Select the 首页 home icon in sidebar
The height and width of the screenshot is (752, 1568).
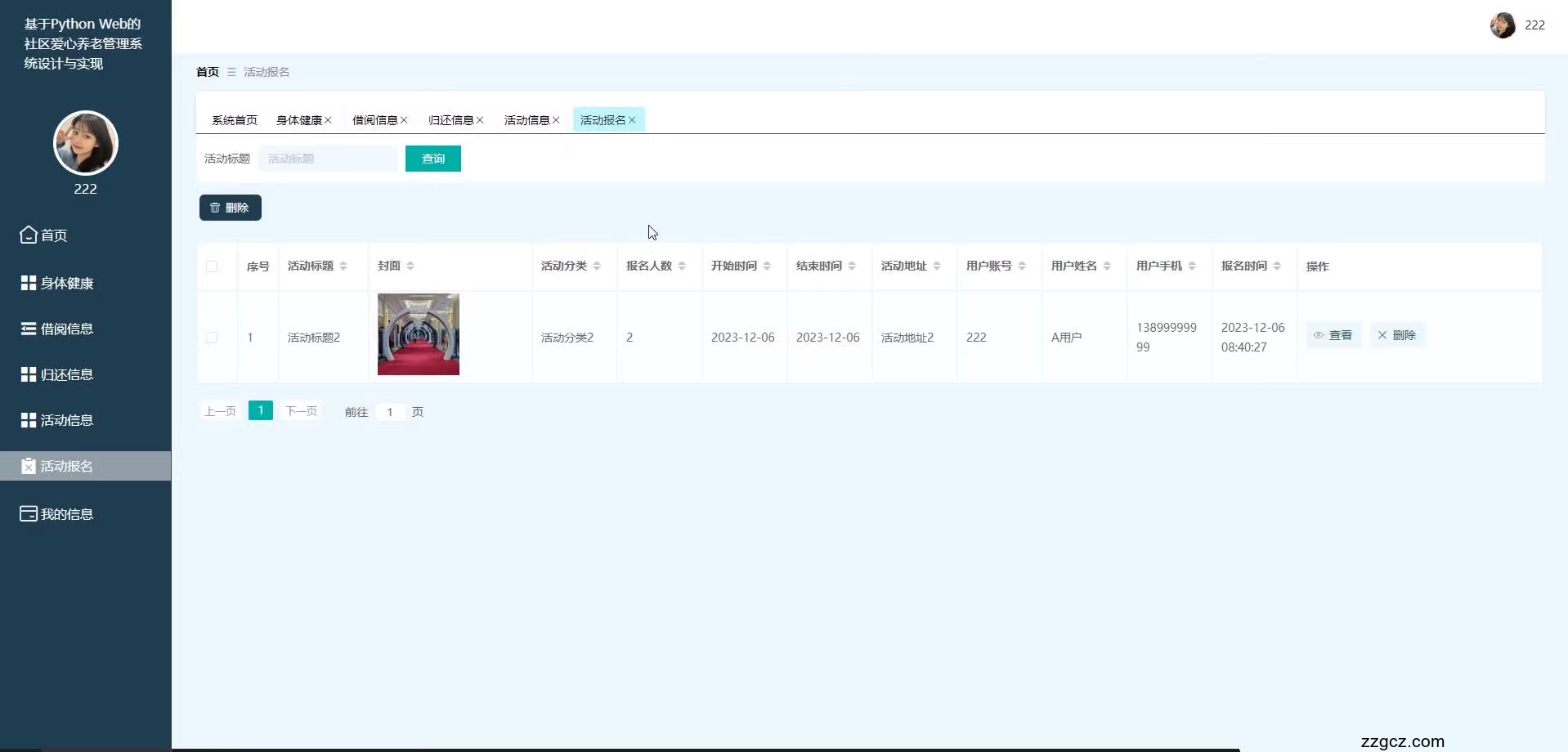(27, 235)
